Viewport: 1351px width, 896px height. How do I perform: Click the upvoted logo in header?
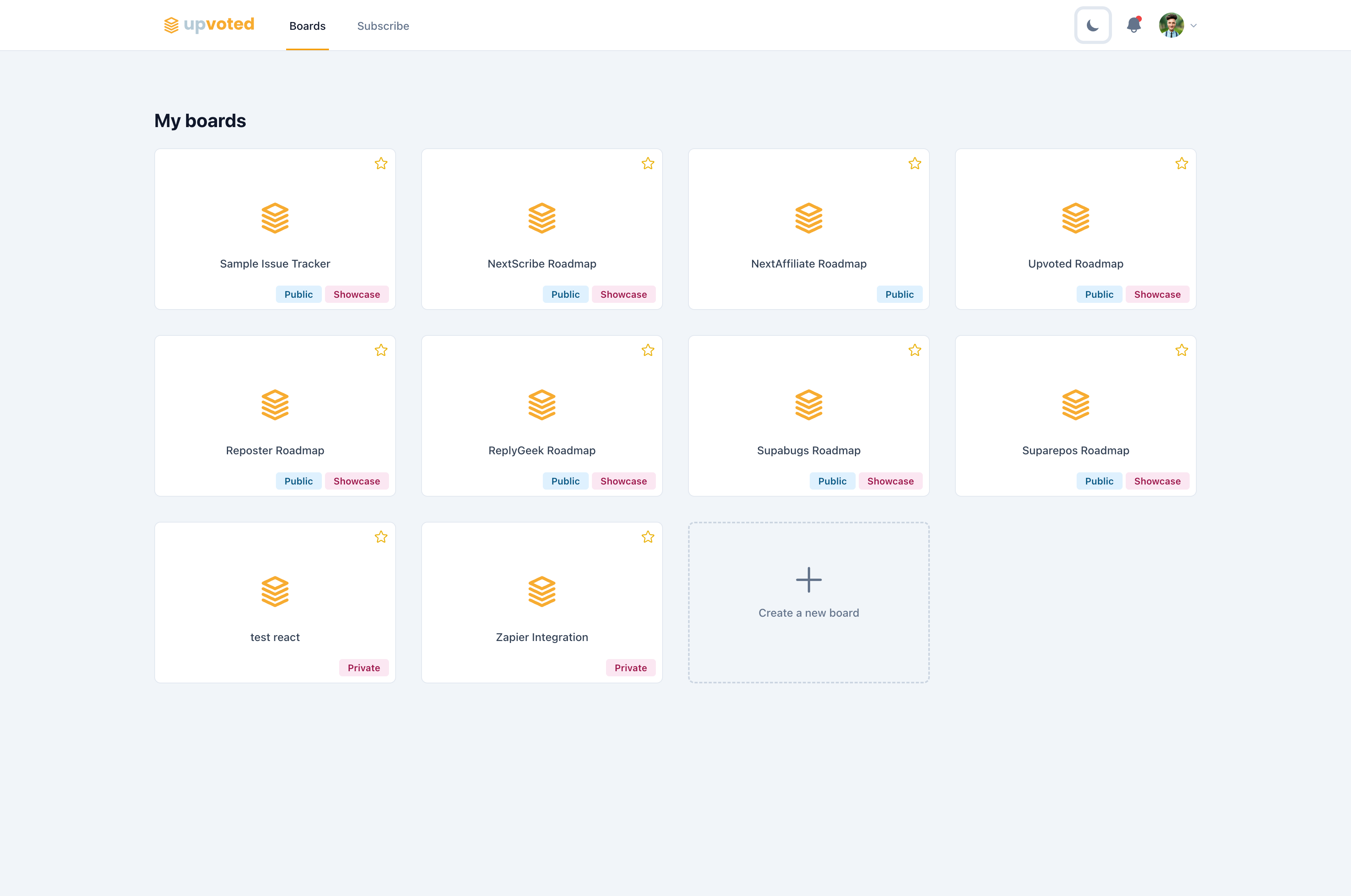[209, 25]
